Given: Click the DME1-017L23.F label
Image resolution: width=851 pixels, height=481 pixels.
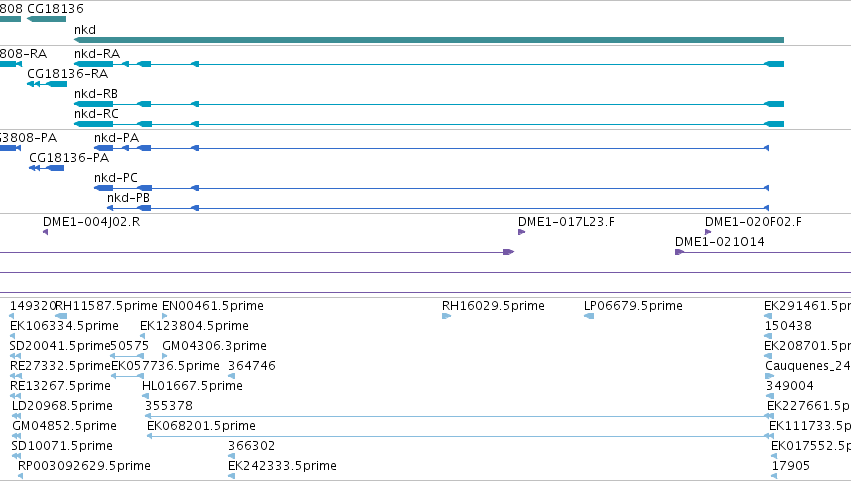Looking at the screenshot, I should 566,222.
